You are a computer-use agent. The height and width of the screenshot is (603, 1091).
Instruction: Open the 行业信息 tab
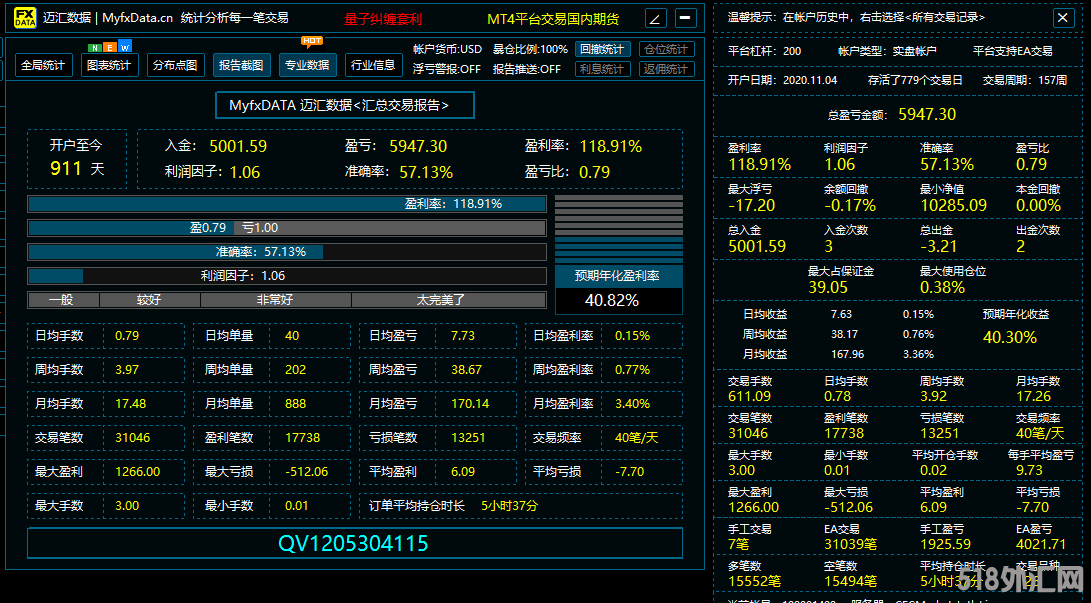tap(373, 65)
